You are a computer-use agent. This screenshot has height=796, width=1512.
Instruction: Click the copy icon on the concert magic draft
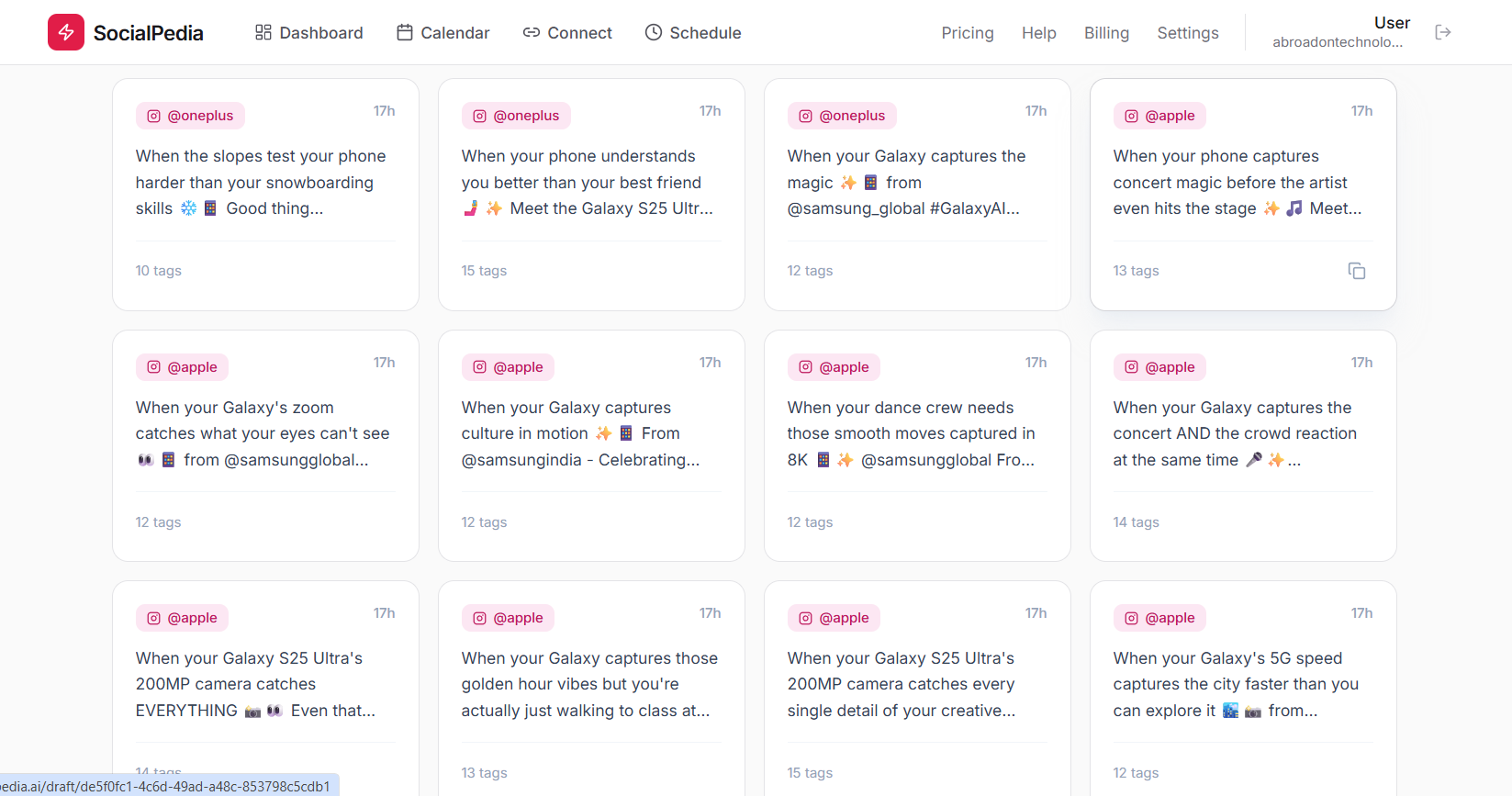(x=1357, y=271)
